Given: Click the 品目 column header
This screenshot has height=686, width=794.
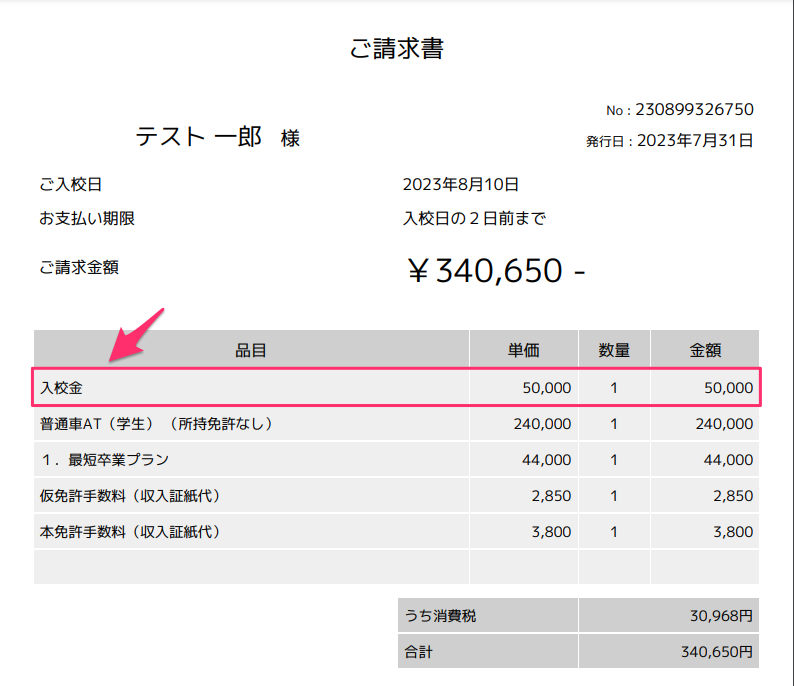Looking at the screenshot, I should (251, 350).
